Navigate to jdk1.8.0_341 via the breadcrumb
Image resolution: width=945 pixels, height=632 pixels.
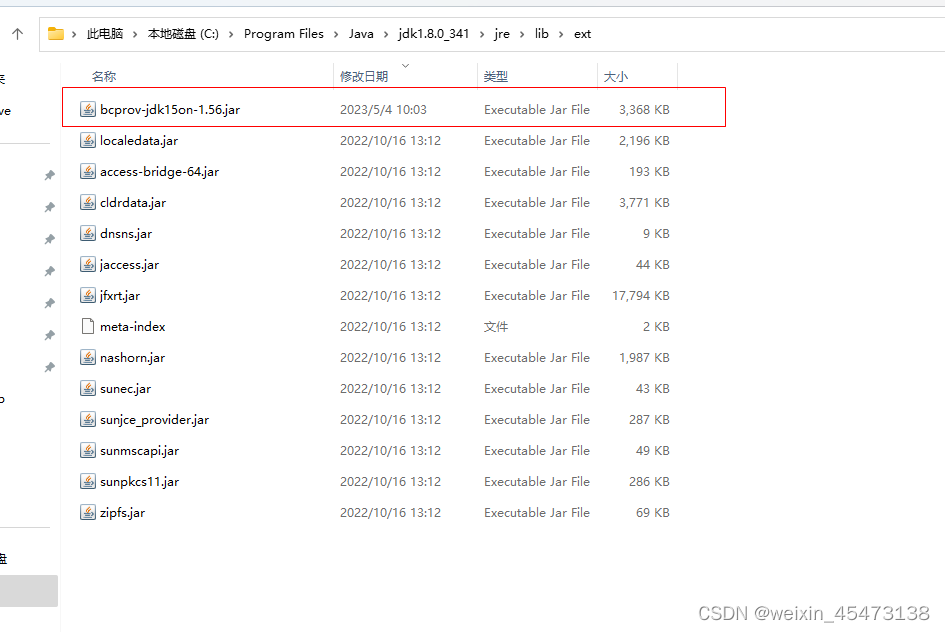pyautogui.click(x=434, y=33)
